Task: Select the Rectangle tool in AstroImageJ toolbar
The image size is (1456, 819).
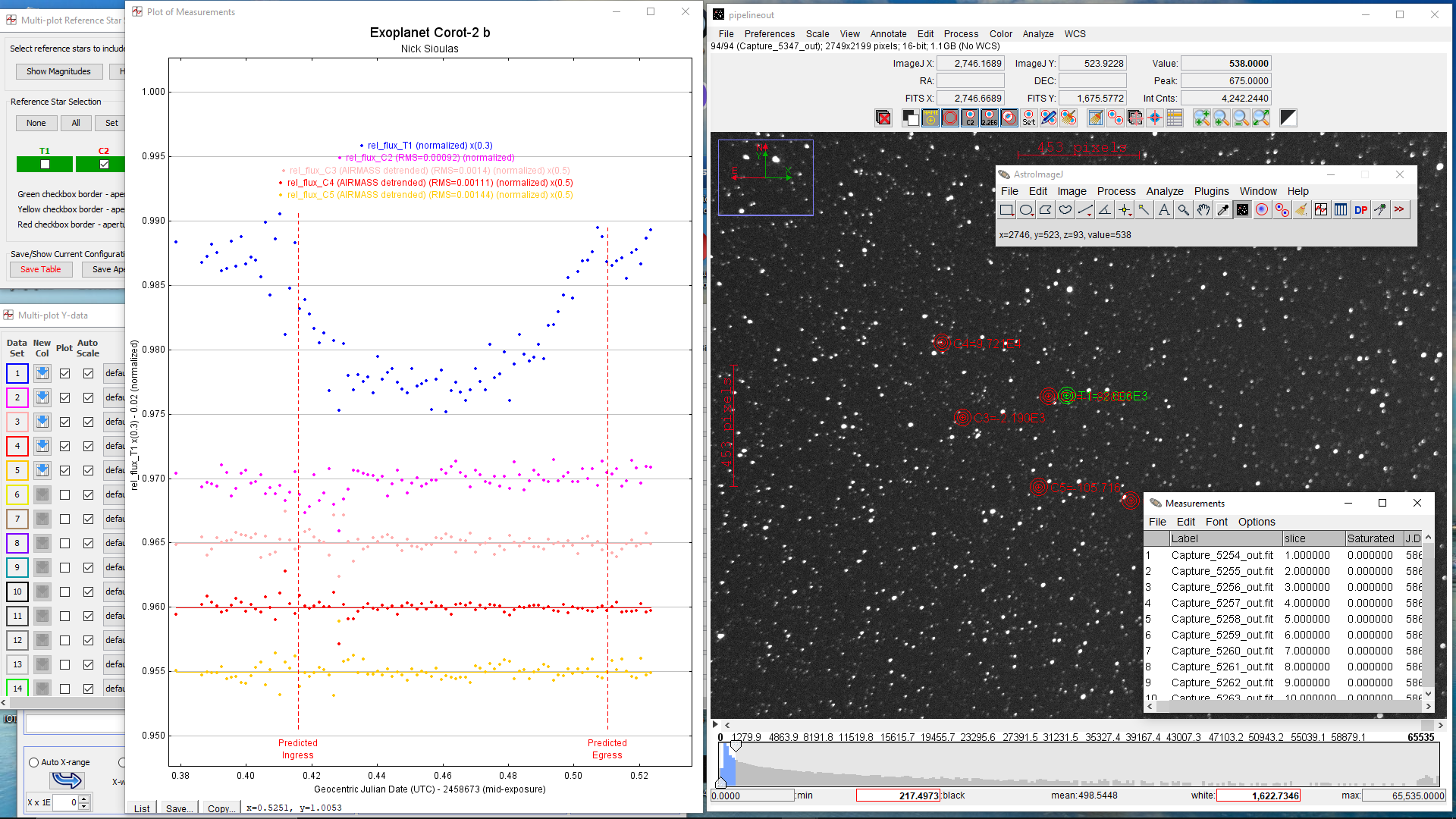Action: [x=1007, y=210]
